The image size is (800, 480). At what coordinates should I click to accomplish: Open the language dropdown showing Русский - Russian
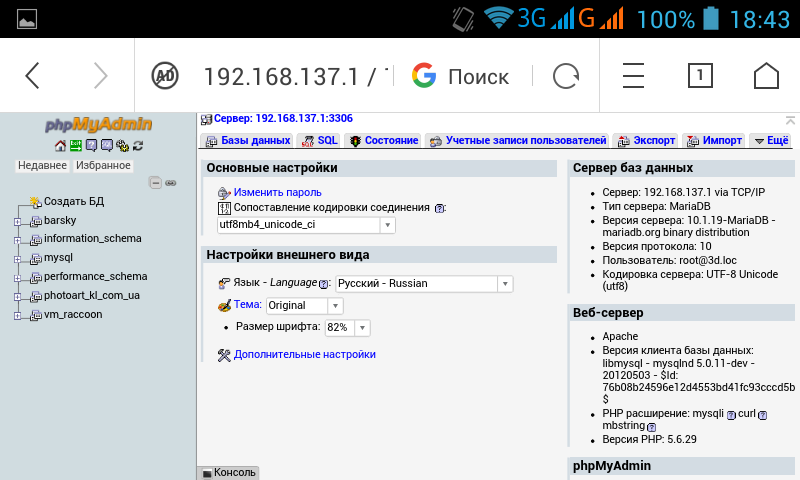(x=424, y=284)
